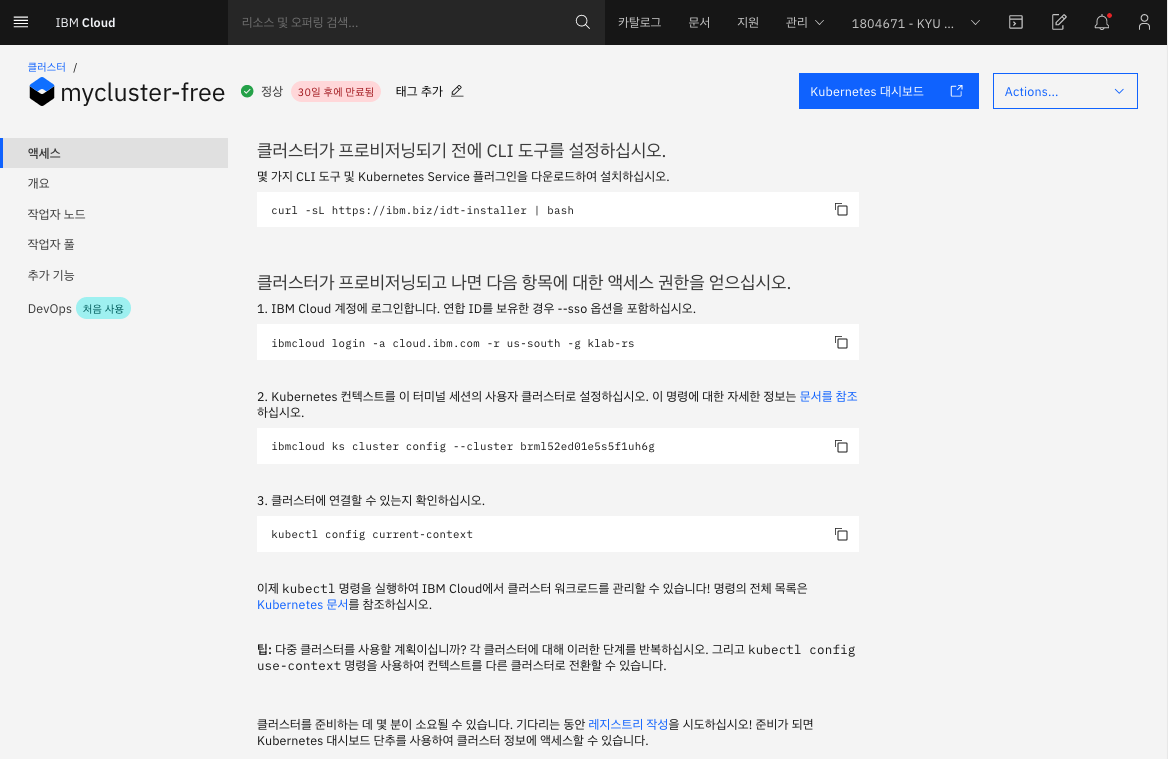Screen dimensions: 1168x759
Task: Click the curl idt-installer code text
Action: point(422,210)
